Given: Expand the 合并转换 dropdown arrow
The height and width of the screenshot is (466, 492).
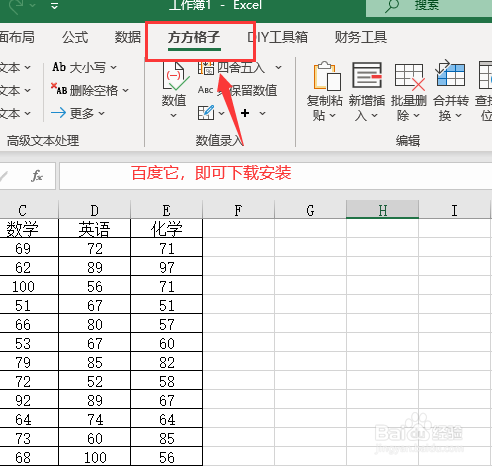Looking at the screenshot, I should [459, 116].
